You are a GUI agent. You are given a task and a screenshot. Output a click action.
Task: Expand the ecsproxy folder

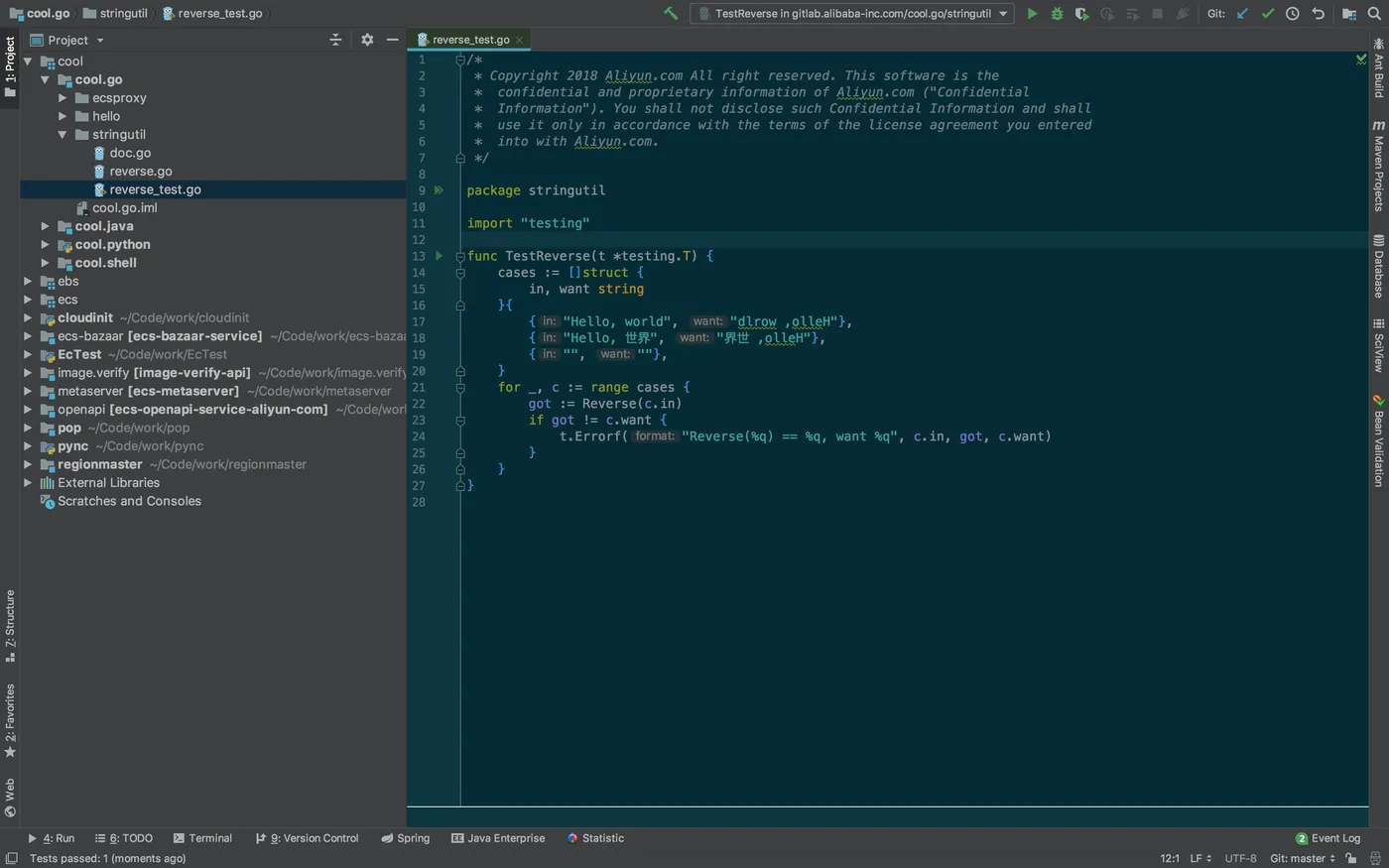(63, 98)
